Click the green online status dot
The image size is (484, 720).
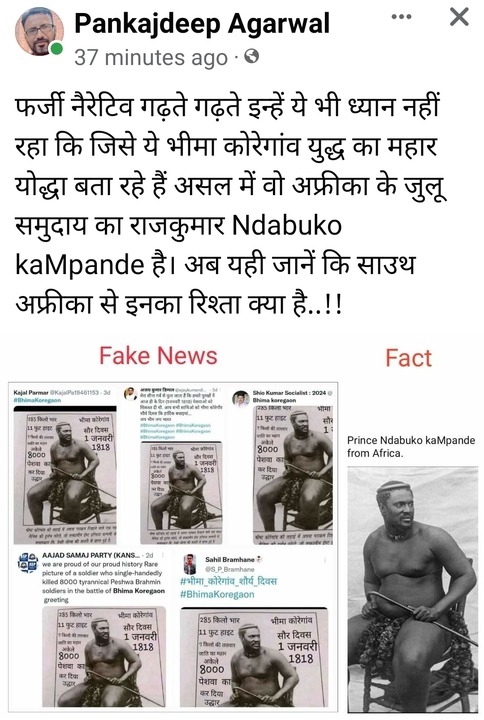[56, 48]
